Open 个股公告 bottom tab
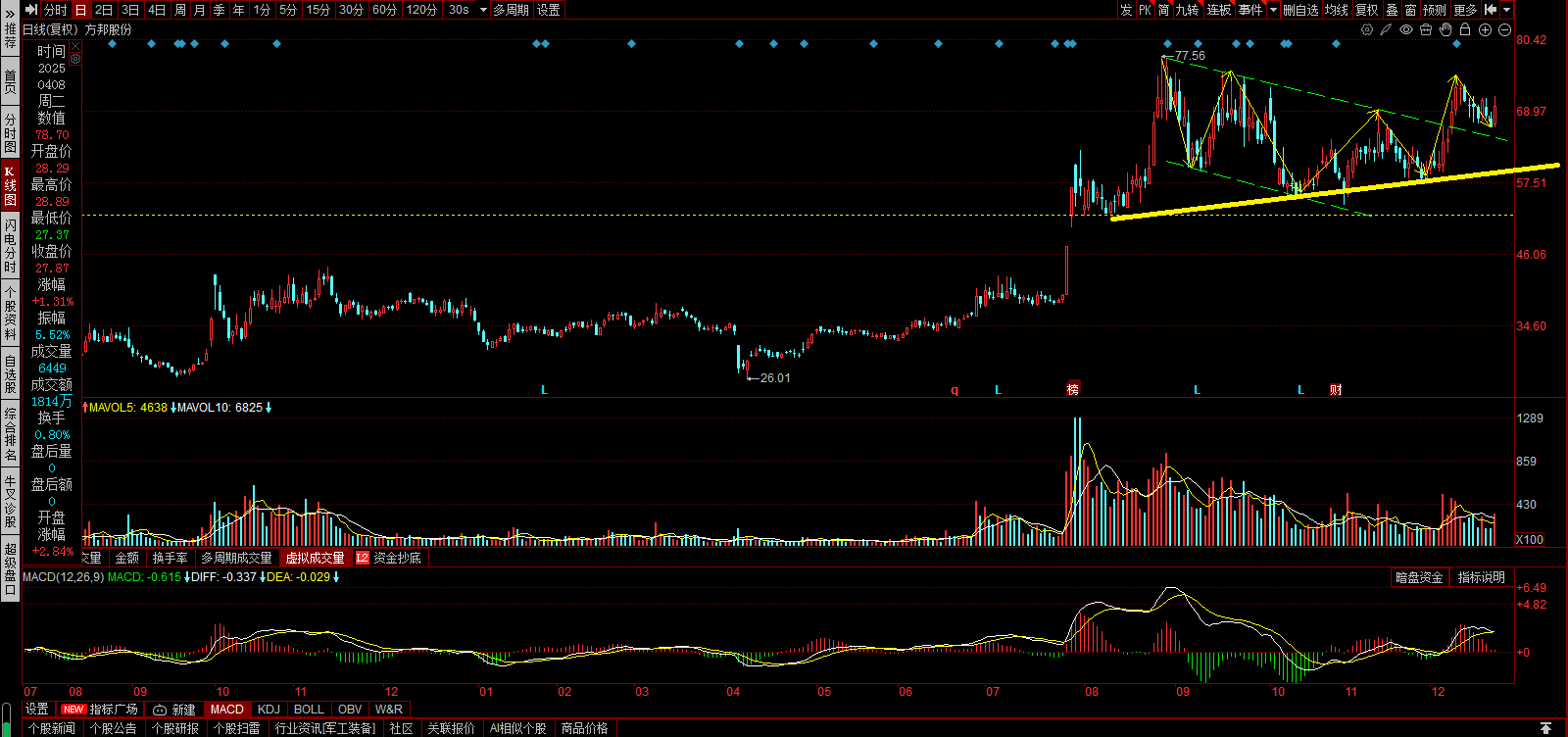The image size is (1568, 737). click(x=114, y=728)
